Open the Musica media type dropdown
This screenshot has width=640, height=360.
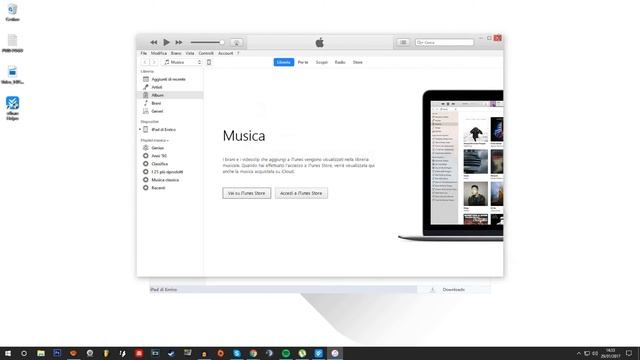[182, 62]
